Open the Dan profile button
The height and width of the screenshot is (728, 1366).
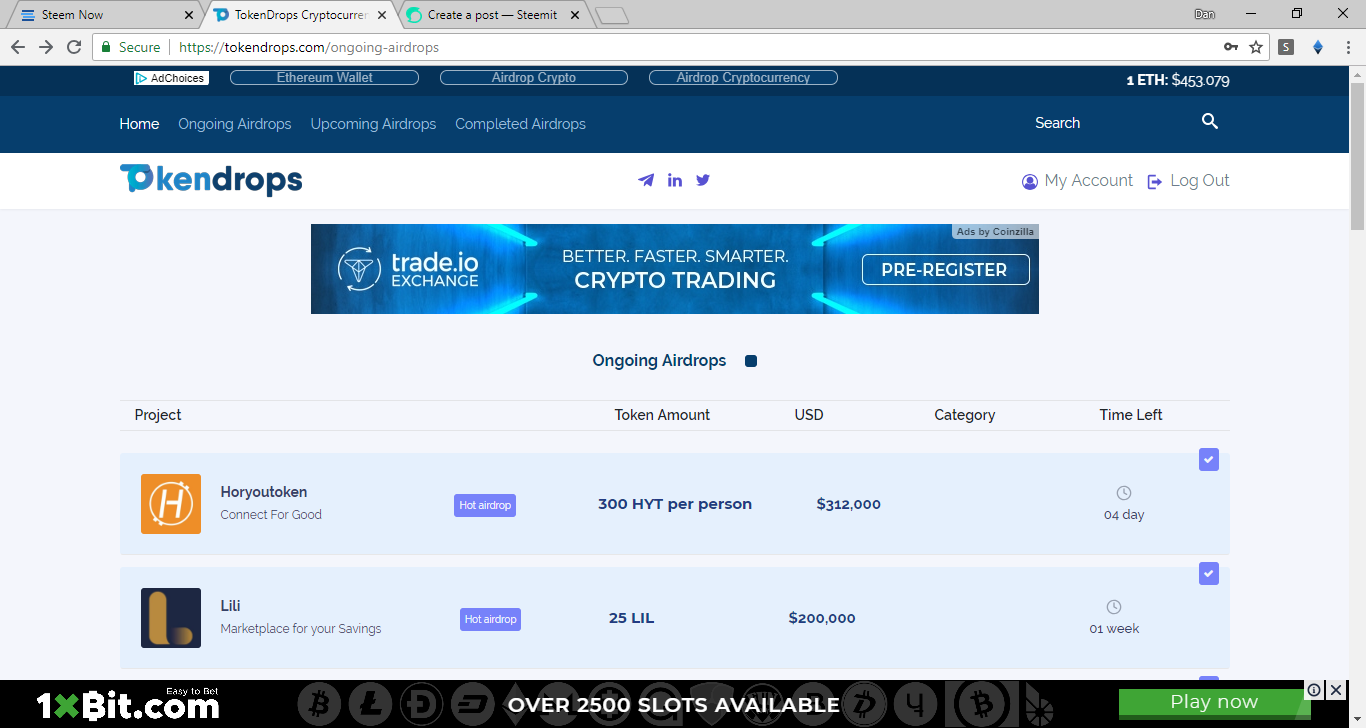(x=1205, y=14)
